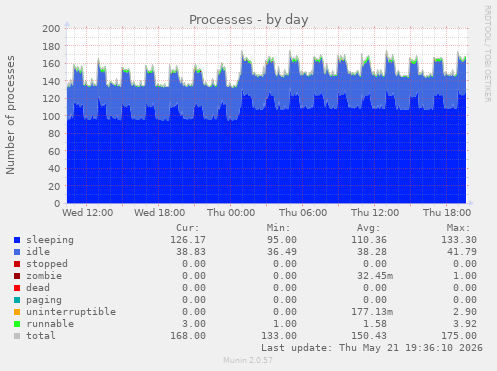
Task: Click the 'Max:' column header
Action: click(x=458, y=228)
